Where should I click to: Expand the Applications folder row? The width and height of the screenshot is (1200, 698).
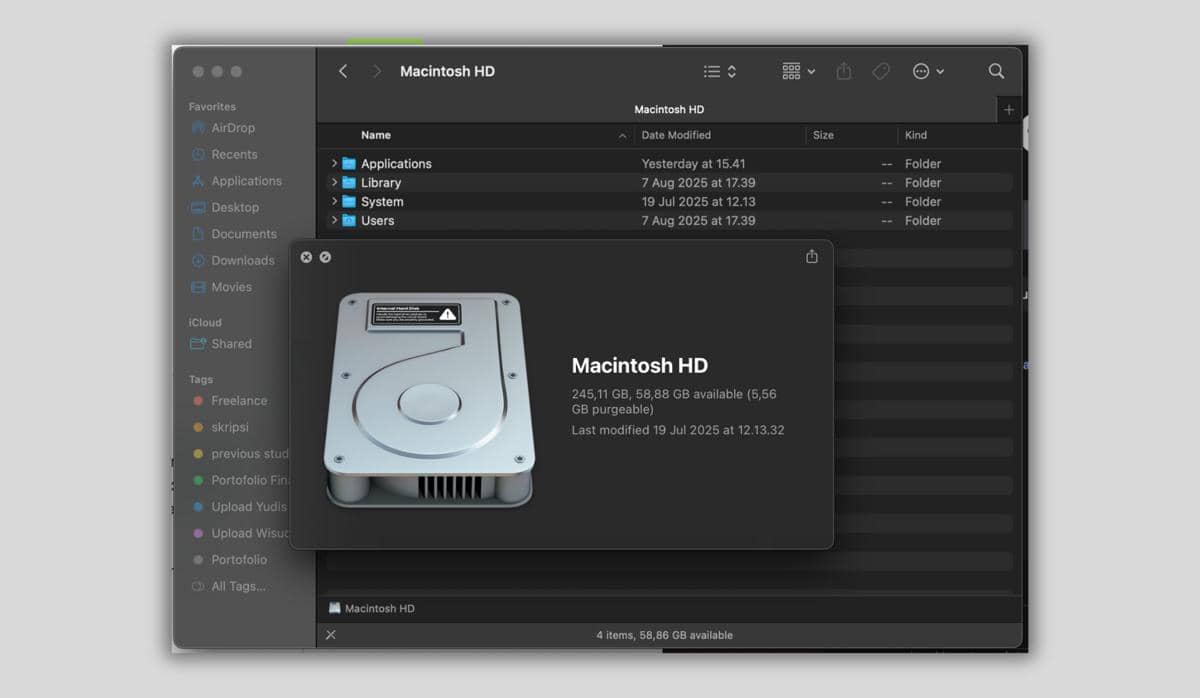click(334, 162)
